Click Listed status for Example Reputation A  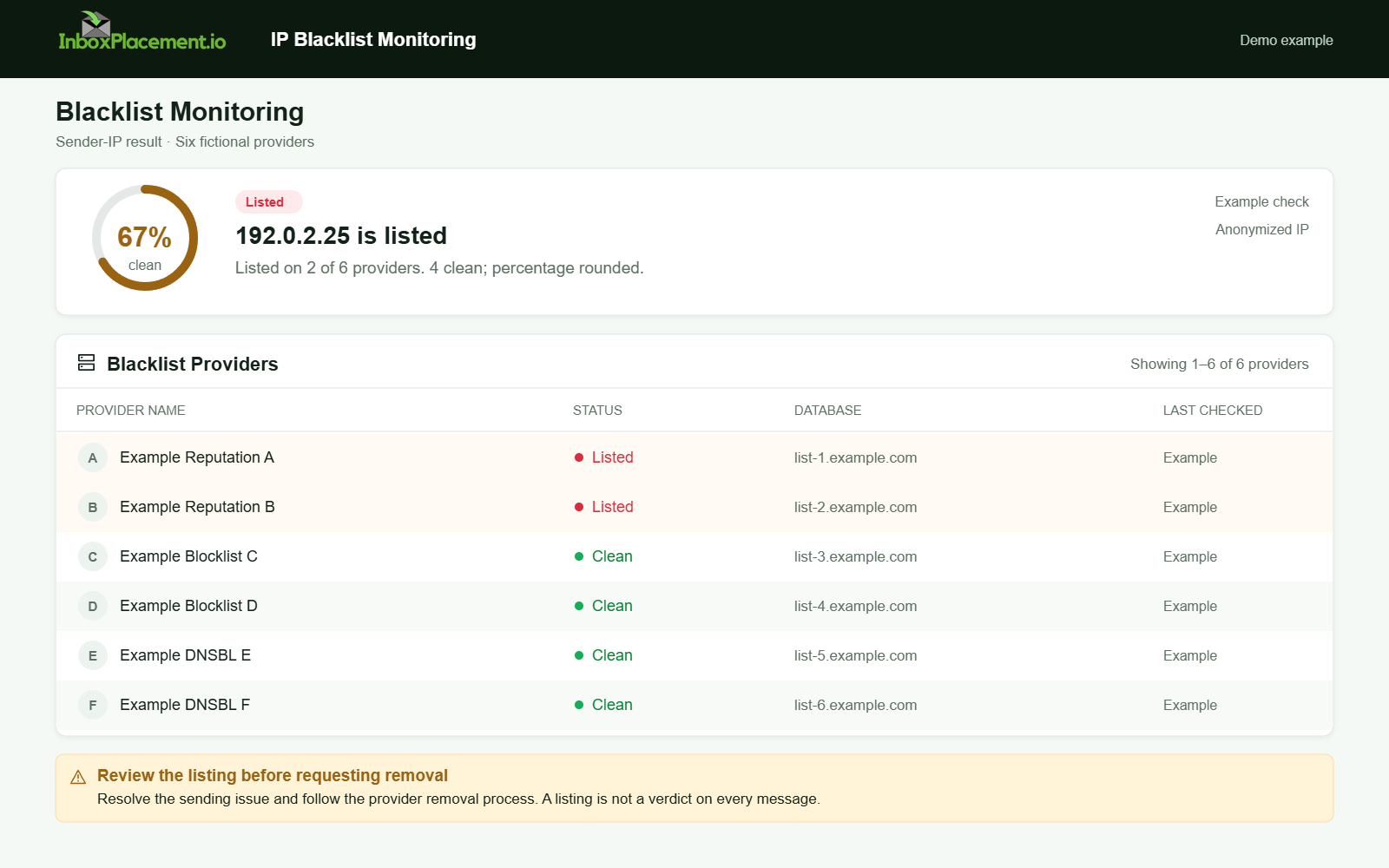point(604,457)
